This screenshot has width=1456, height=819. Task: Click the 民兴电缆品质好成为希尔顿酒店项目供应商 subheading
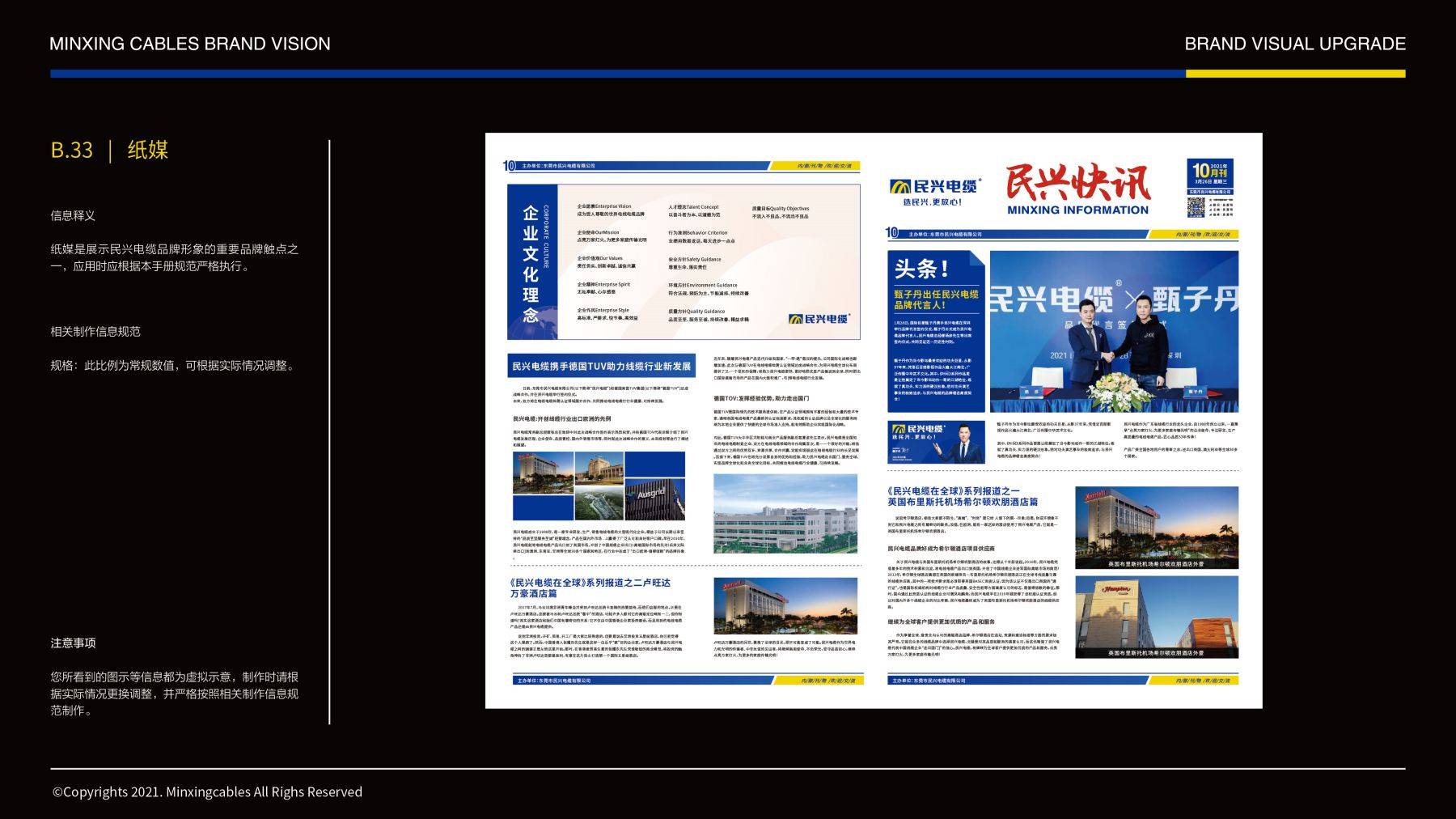[x=941, y=548]
